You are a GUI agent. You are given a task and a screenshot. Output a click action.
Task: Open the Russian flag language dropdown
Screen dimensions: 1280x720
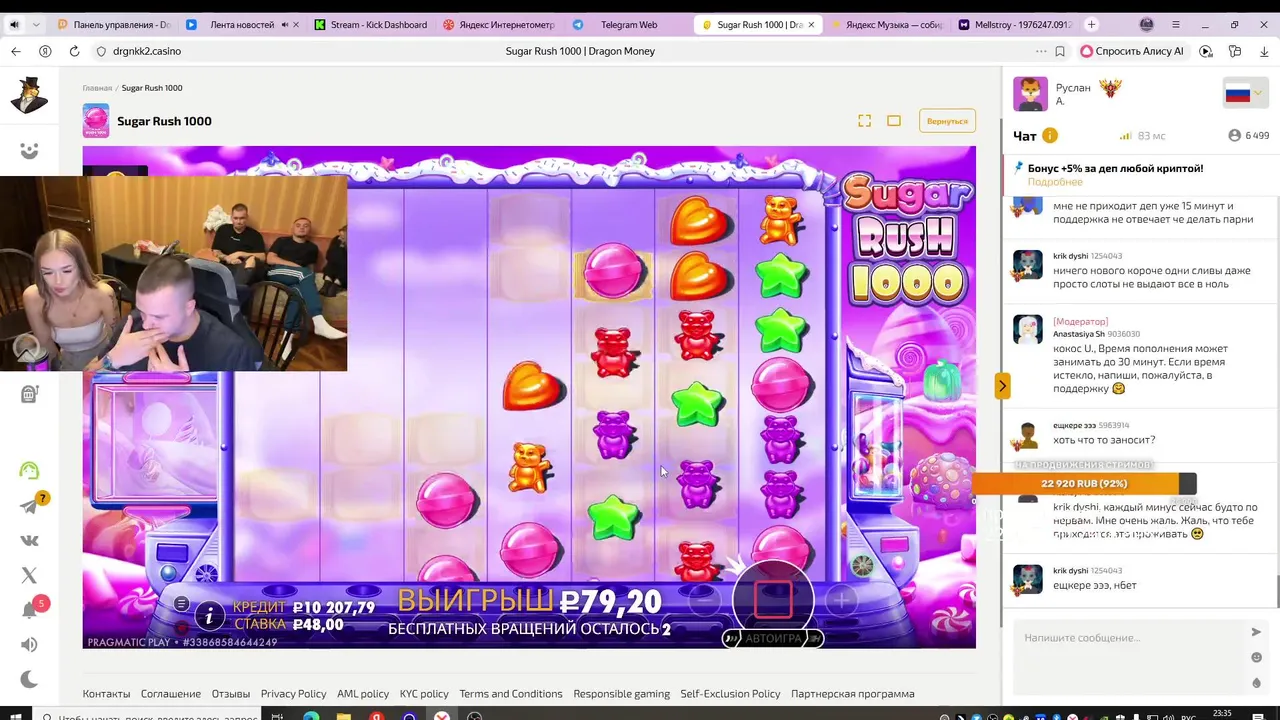(1244, 94)
